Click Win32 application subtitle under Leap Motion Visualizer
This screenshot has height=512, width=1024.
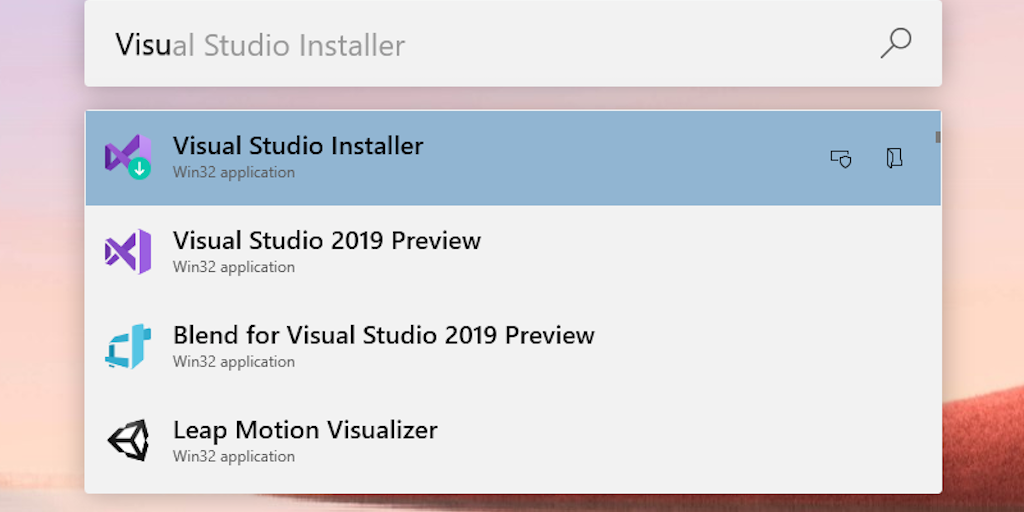click(x=234, y=457)
